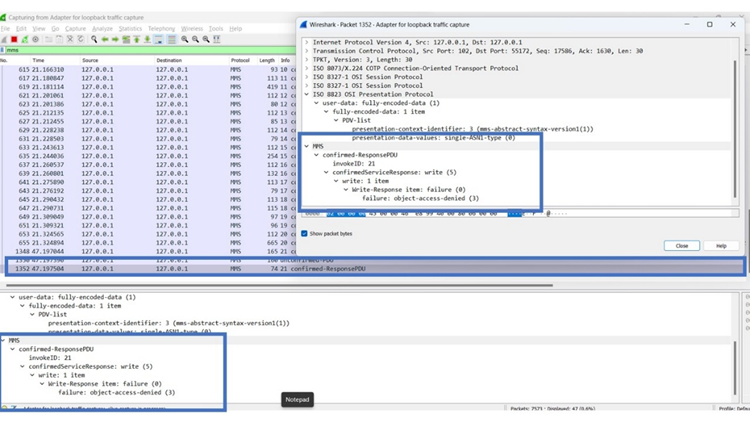Open the Capture menu
The width and height of the screenshot is (750, 422).
coord(76,29)
